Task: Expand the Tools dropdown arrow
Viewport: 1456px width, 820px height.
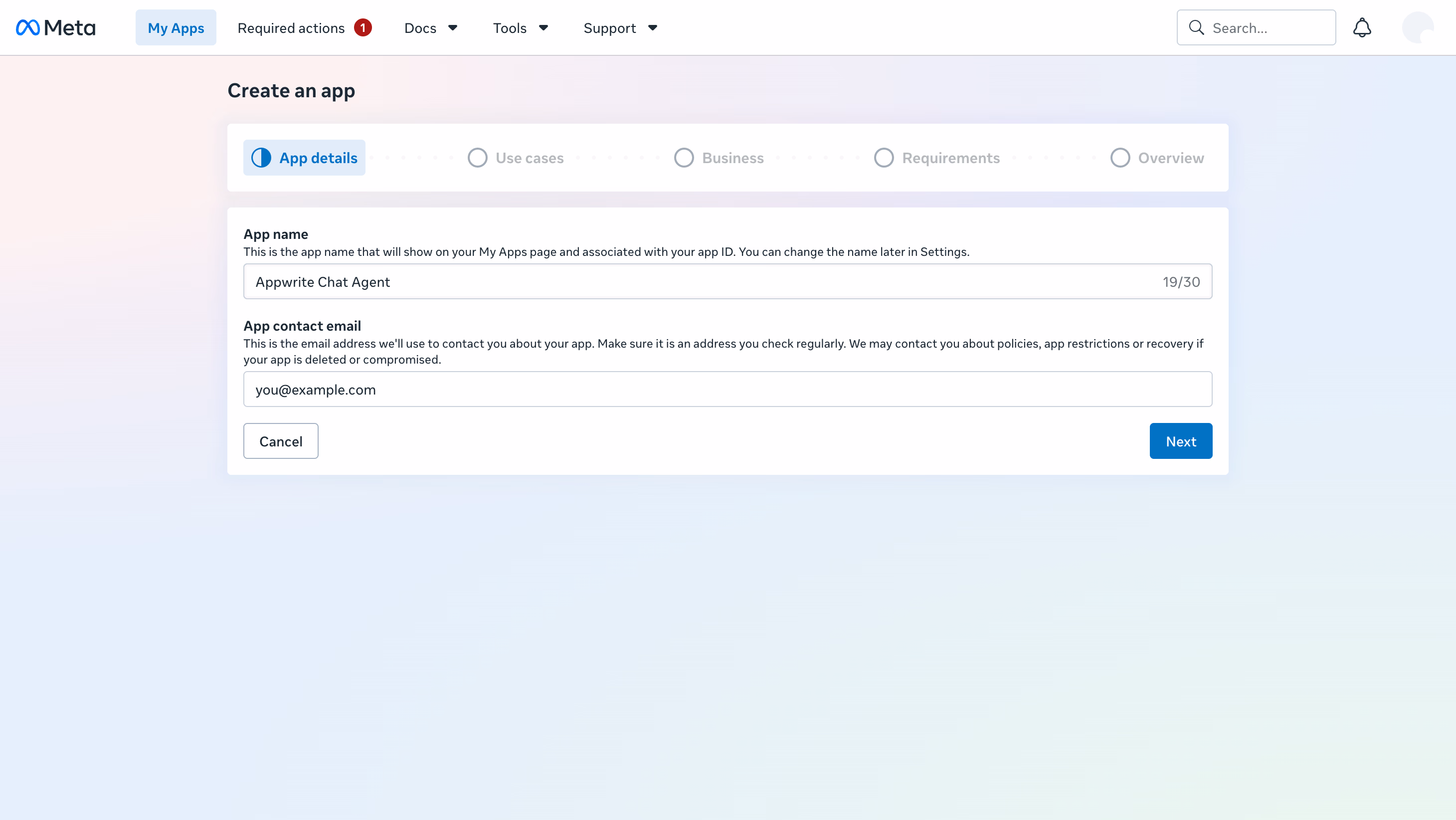Action: coord(544,28)
